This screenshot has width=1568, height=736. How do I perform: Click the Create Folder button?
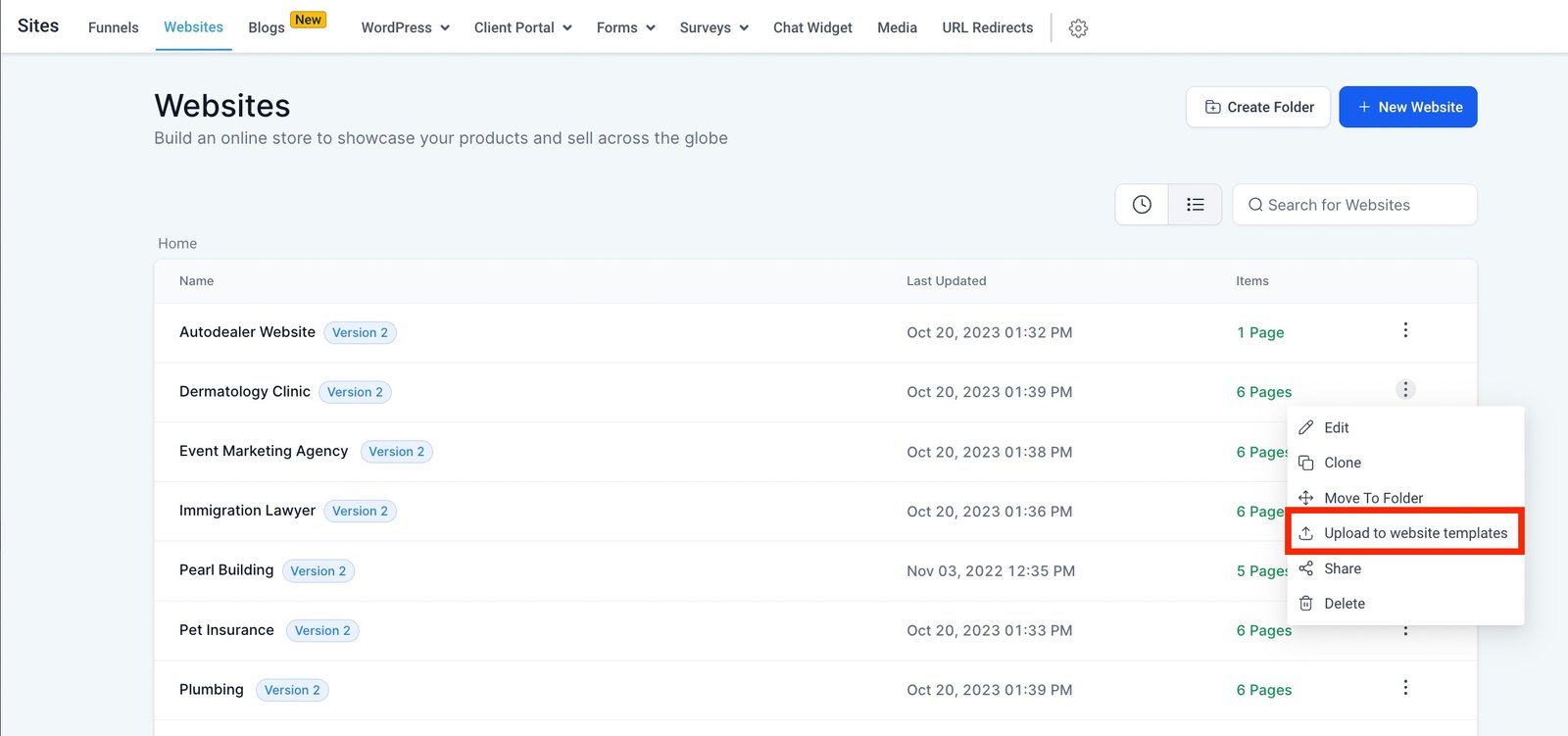(x=1258, y=107)
